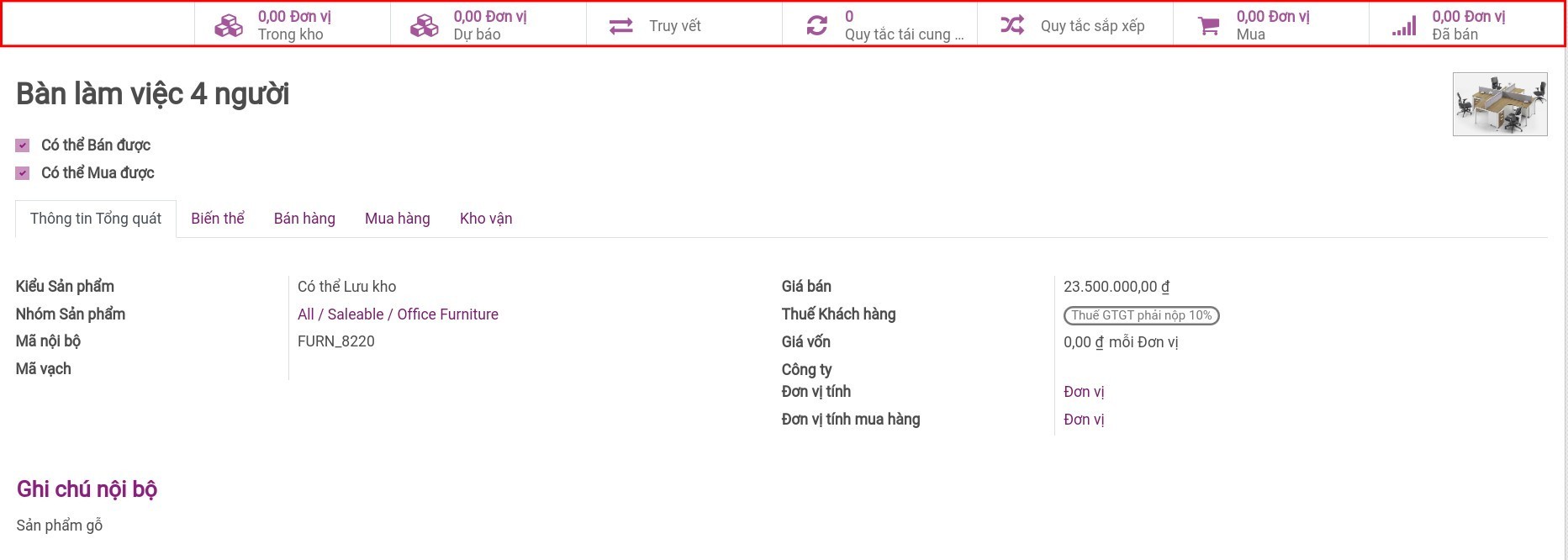1568x560 pixels.
Task: Click the exchange arrows icon for Truy vết
Action: point(621,26)
